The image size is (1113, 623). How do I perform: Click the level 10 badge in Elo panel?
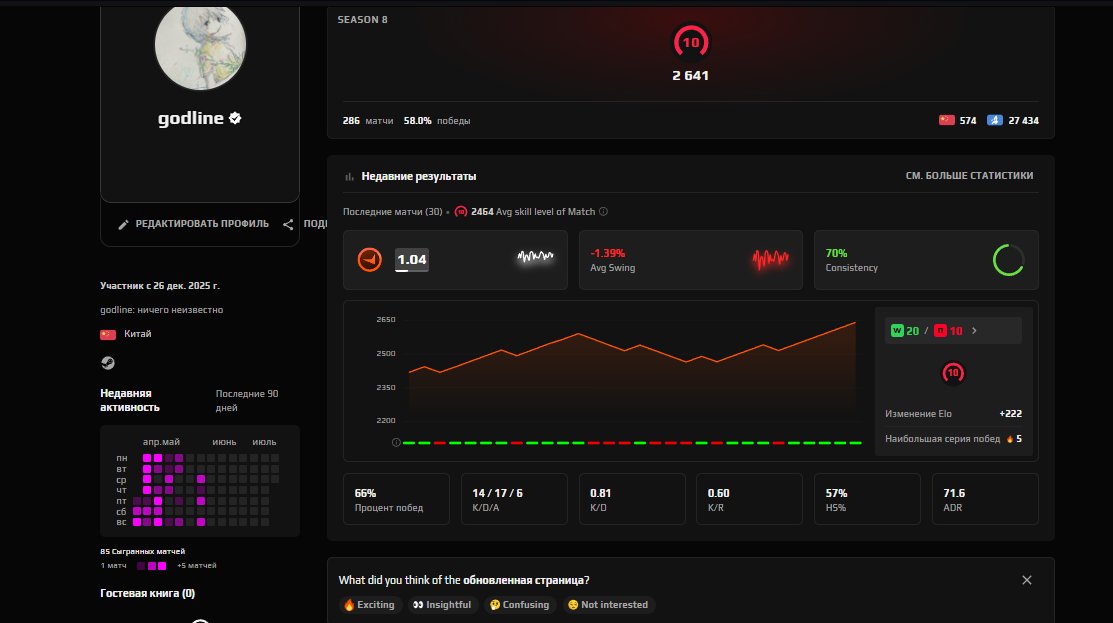[953, 373]
